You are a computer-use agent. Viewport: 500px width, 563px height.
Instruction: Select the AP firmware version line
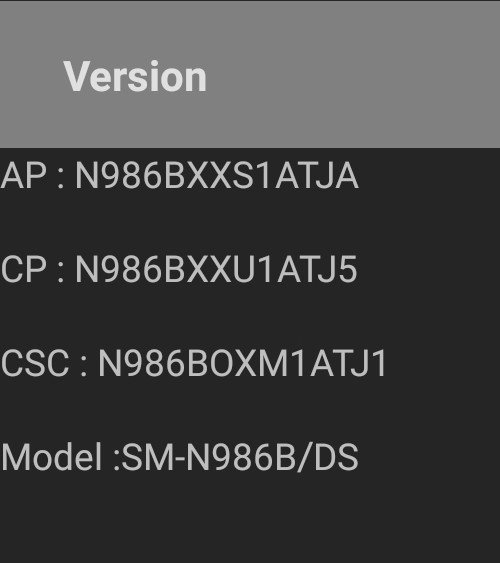pyautogui.click(x=180, y=176)
